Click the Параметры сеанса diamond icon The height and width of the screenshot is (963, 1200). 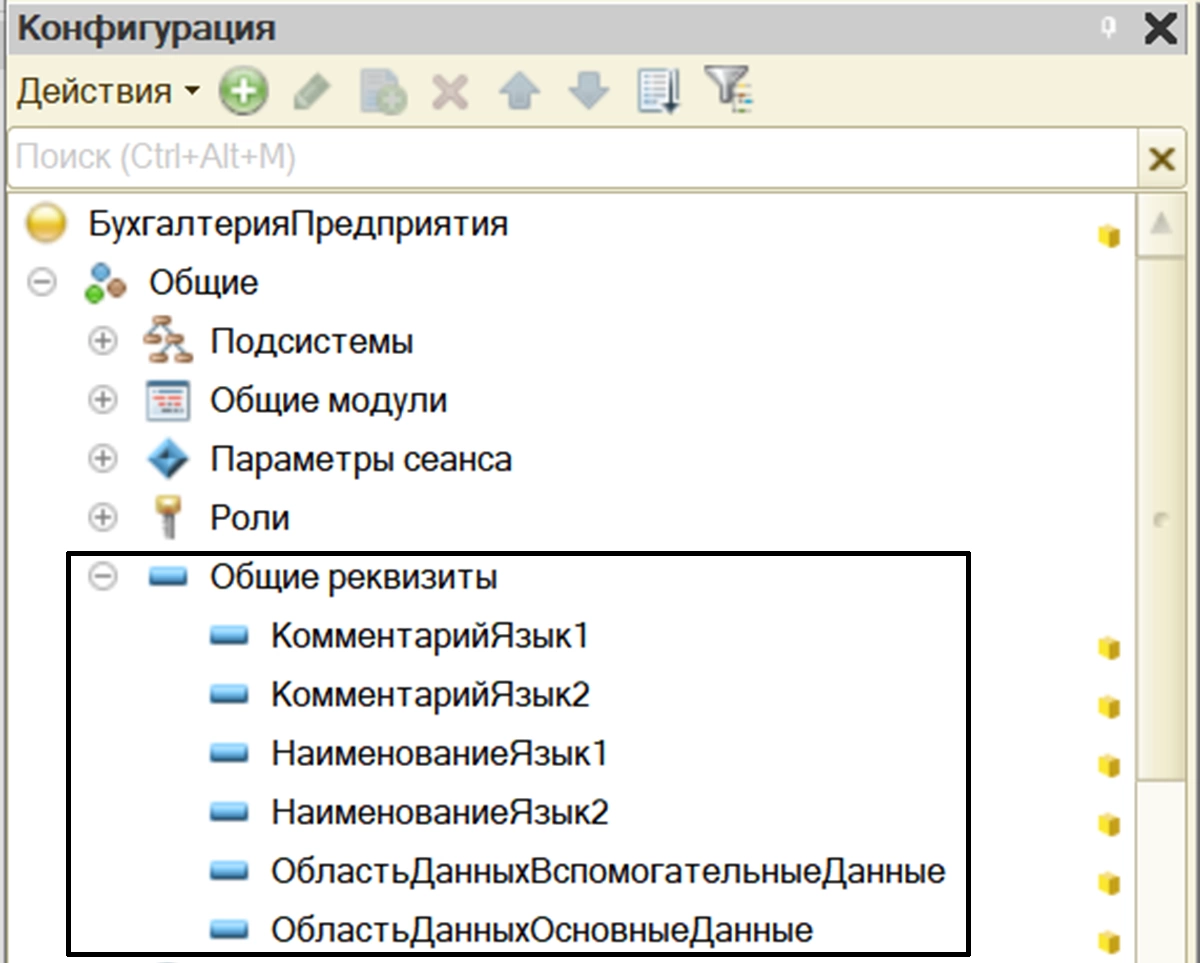click(x=167, y=460)
